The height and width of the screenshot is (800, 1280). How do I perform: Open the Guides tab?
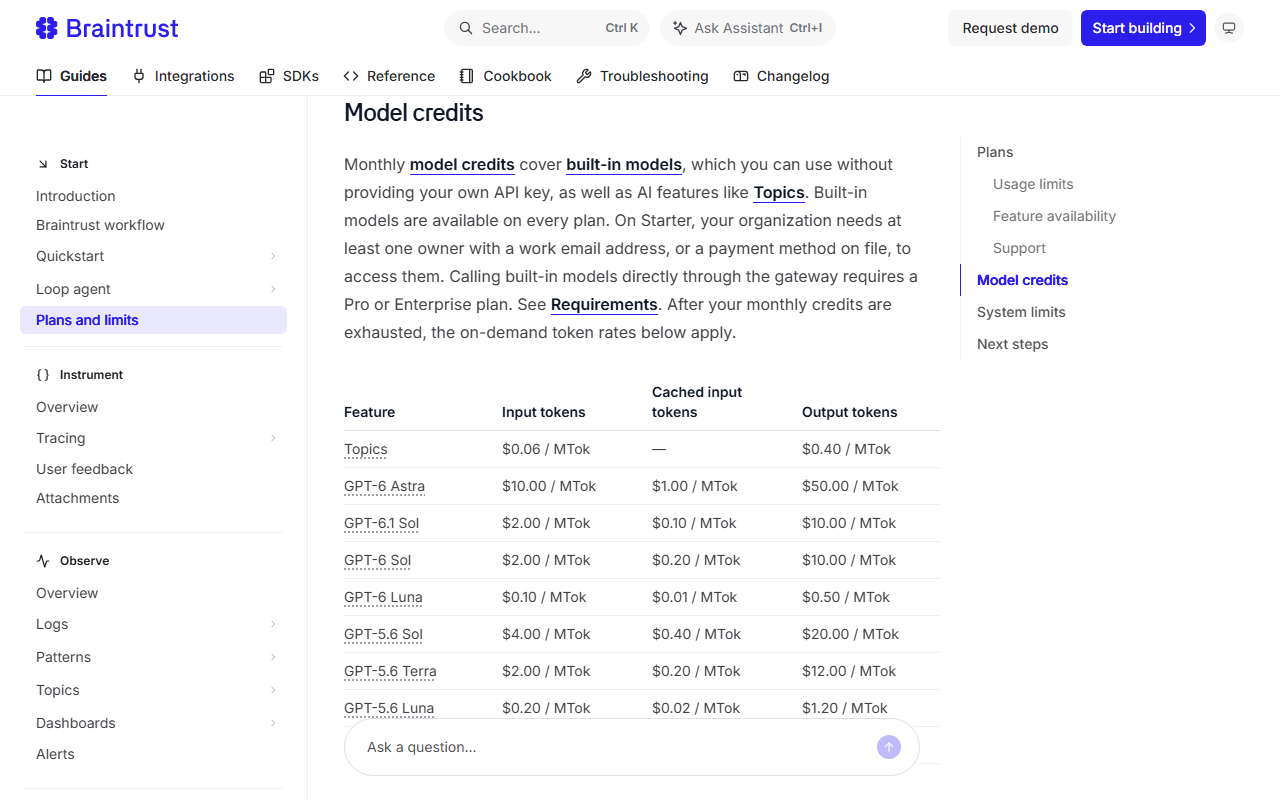click(72, 76)
